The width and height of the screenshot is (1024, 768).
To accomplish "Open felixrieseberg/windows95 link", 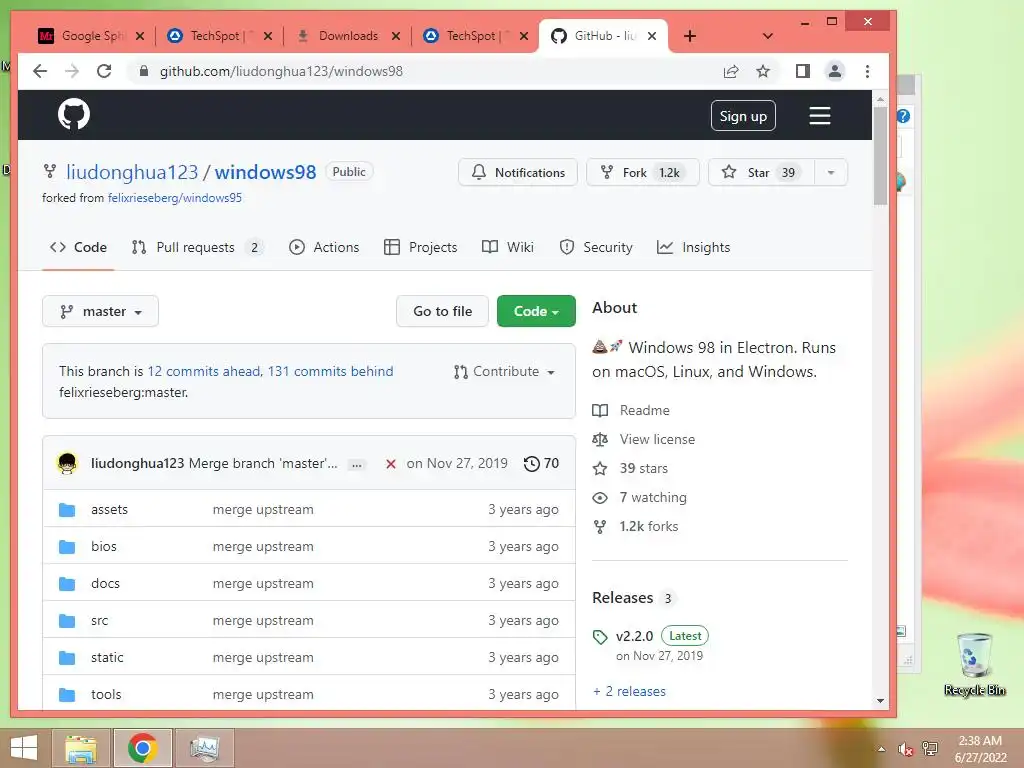I will [x=175, y=198].
